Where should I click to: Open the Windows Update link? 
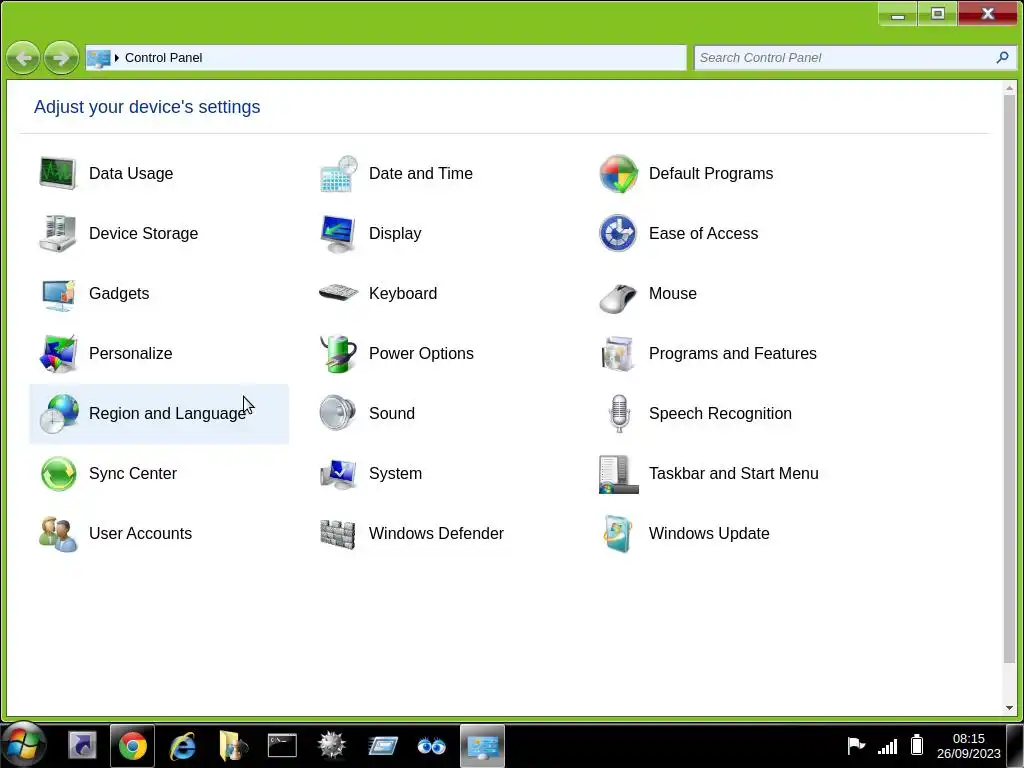tap(709, 534)
